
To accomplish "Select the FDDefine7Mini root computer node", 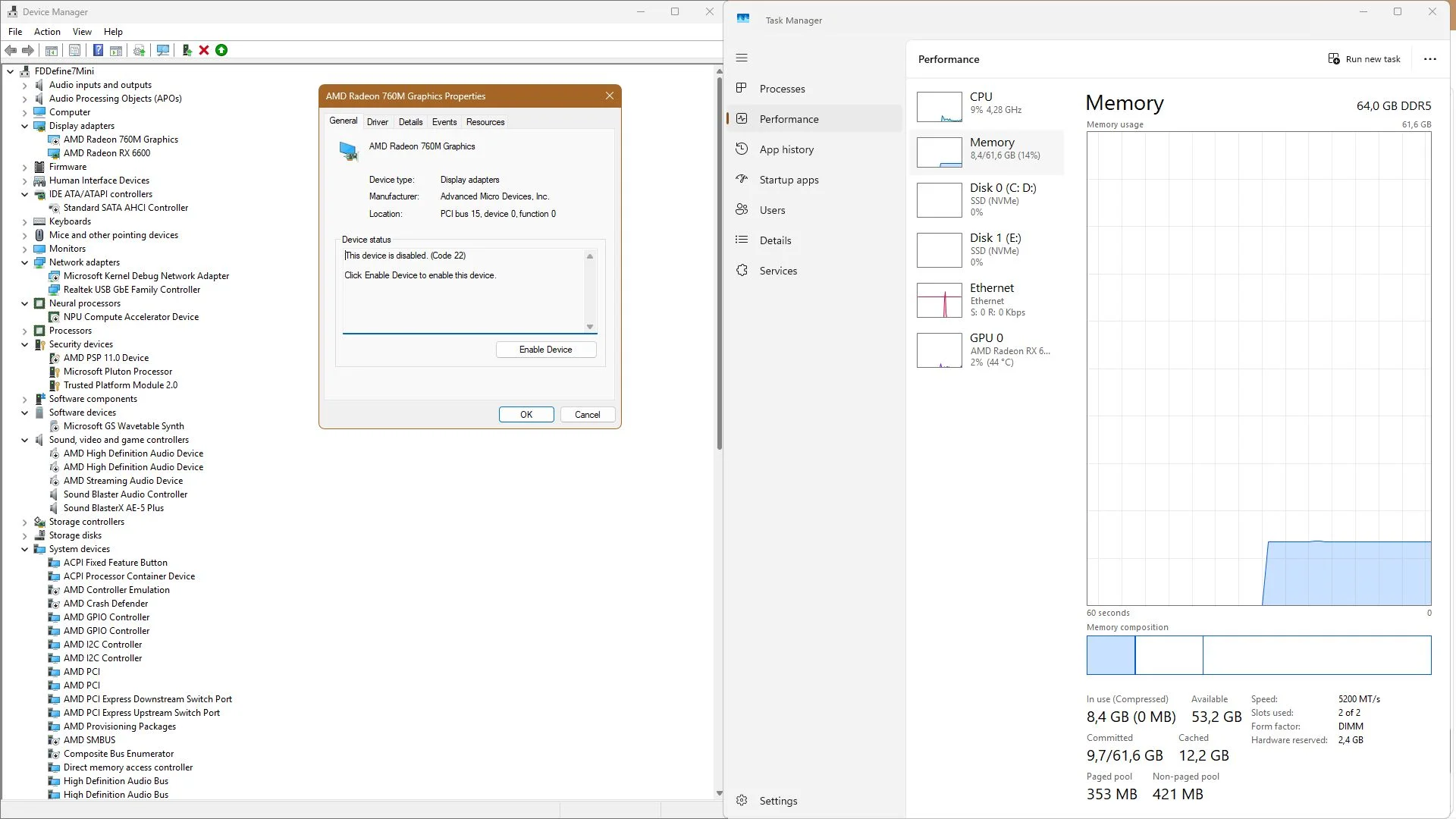I will point(64,71).
